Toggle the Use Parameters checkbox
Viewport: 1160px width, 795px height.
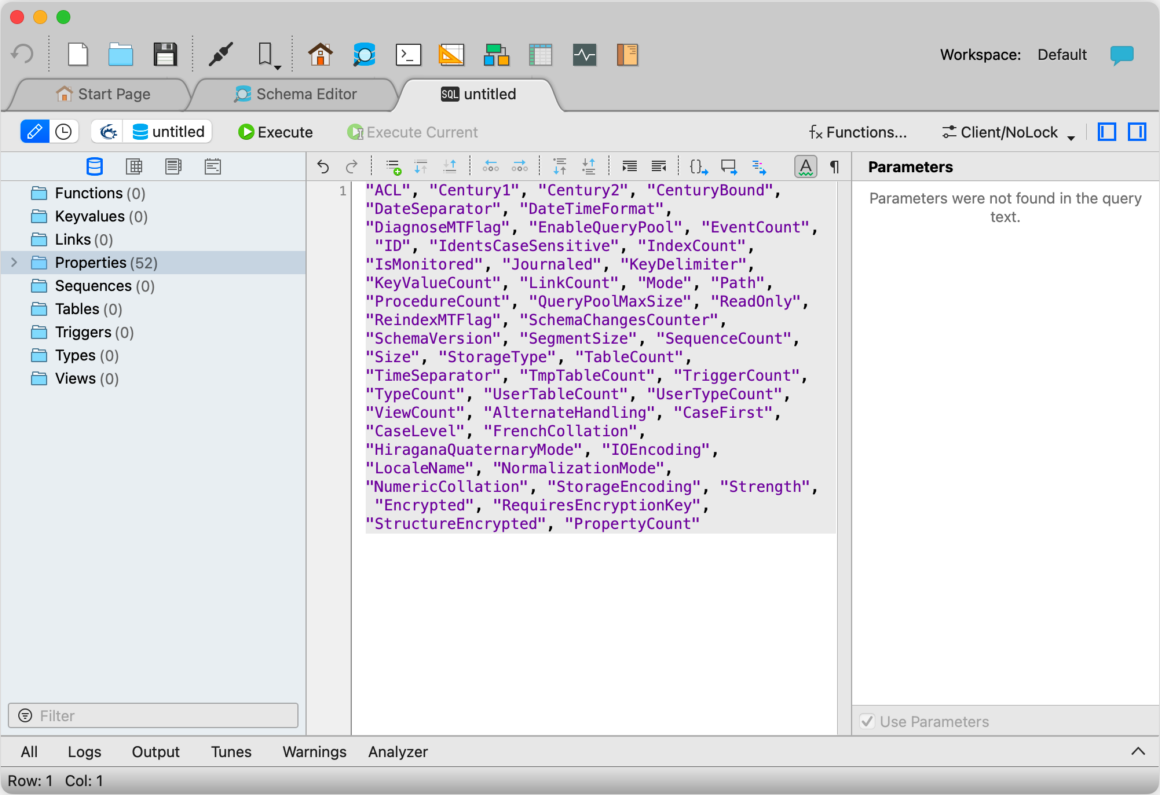click(867, 721)
